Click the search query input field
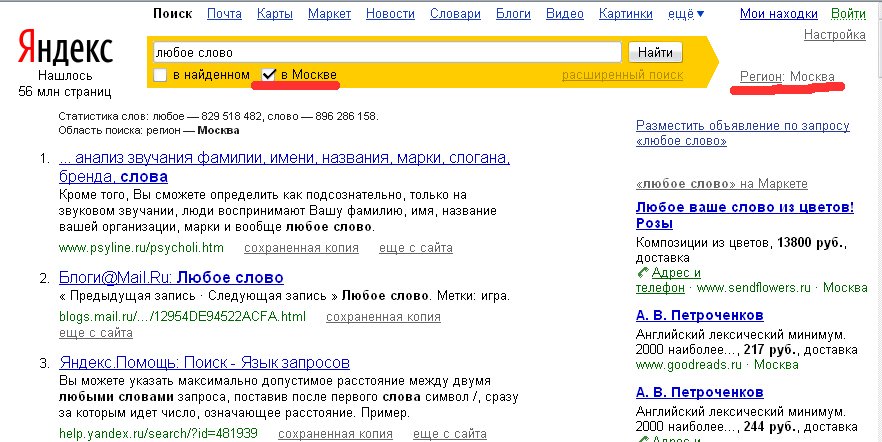This screenshot has height=442, width=882. pos(385,52)
